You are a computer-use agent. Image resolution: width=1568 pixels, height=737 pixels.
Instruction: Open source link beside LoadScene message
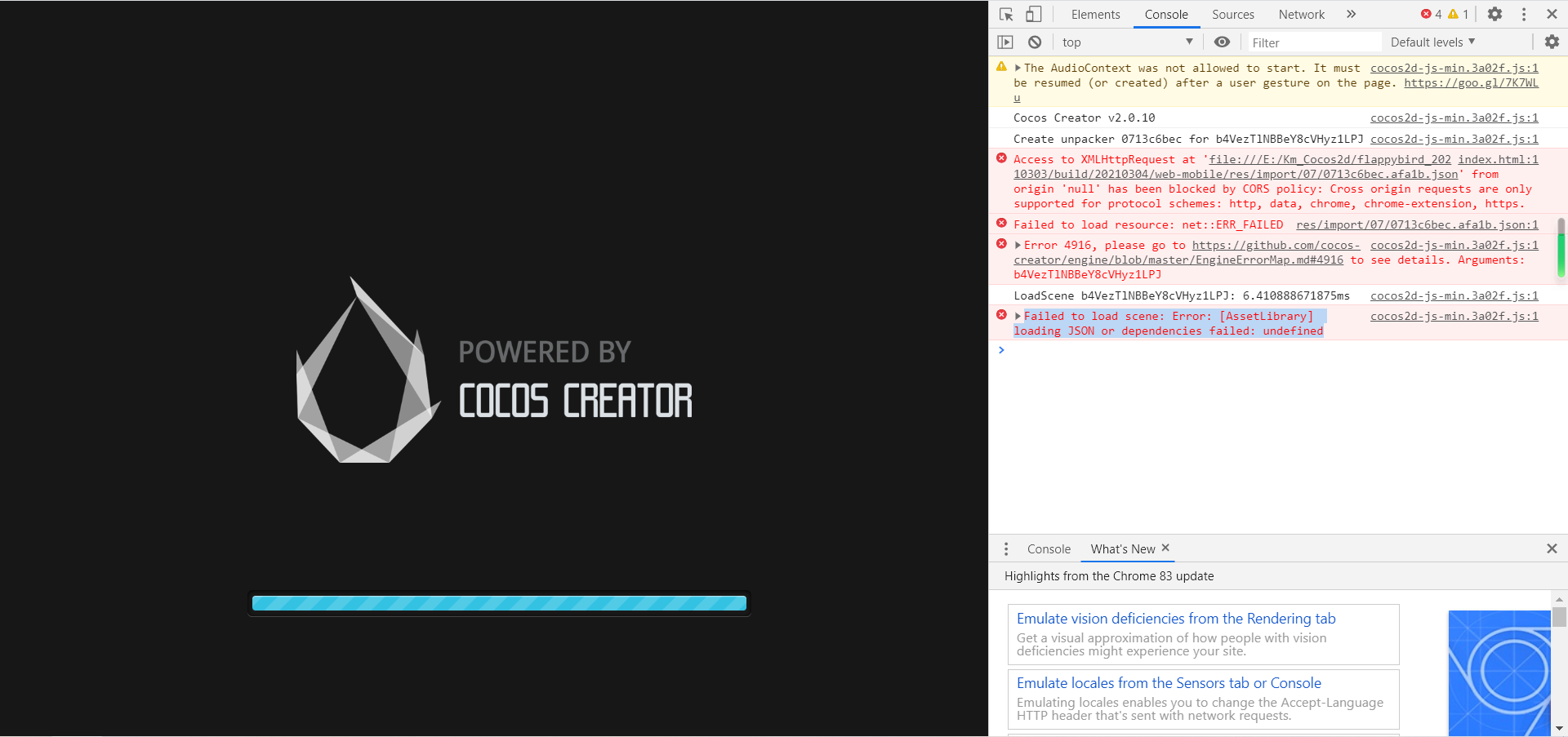1454,296
